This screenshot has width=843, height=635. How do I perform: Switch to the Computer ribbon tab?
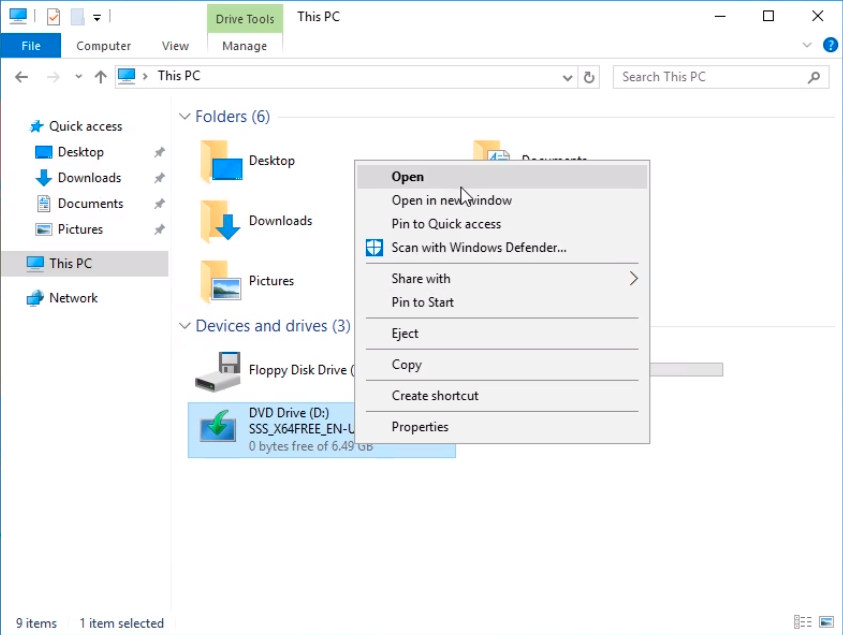[103, 46]
